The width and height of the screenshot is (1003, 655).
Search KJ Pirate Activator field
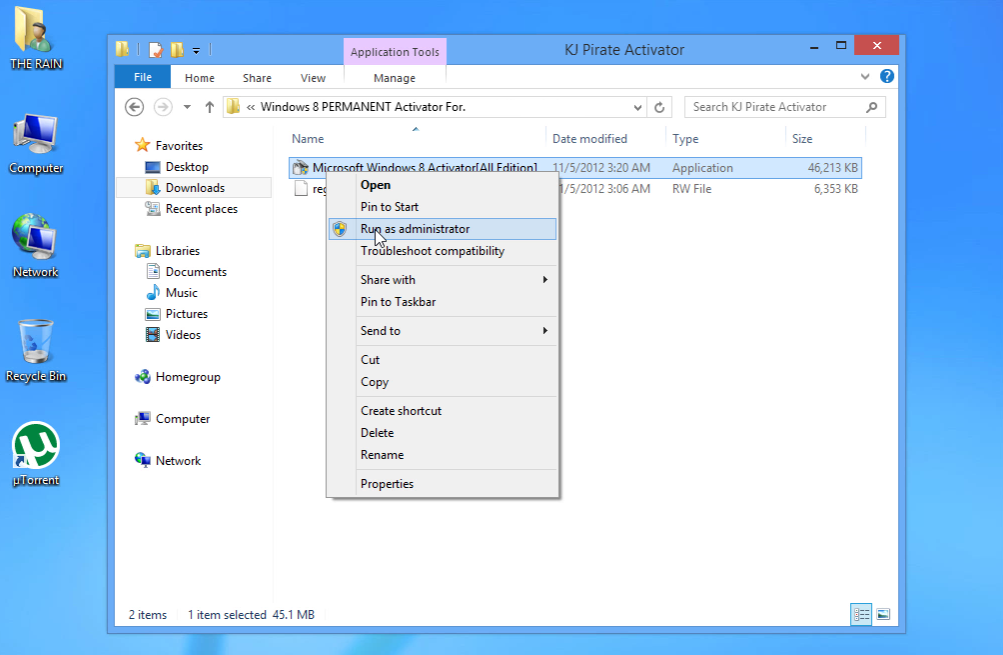pyautogui.click(x=785, y=107)
